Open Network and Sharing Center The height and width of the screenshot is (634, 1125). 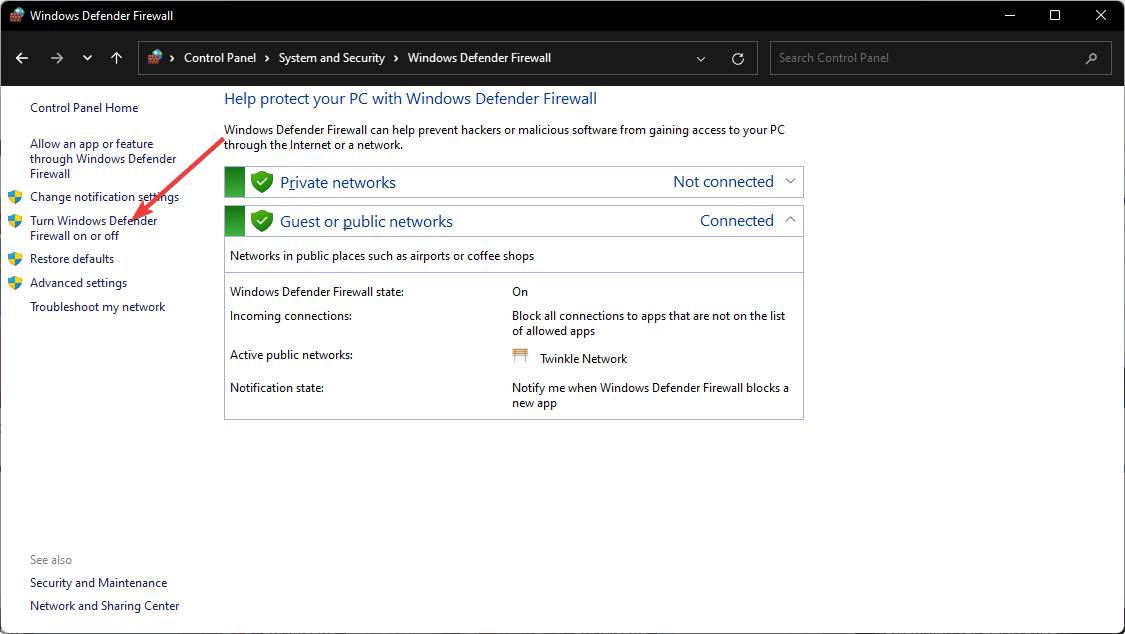point(104,605)
